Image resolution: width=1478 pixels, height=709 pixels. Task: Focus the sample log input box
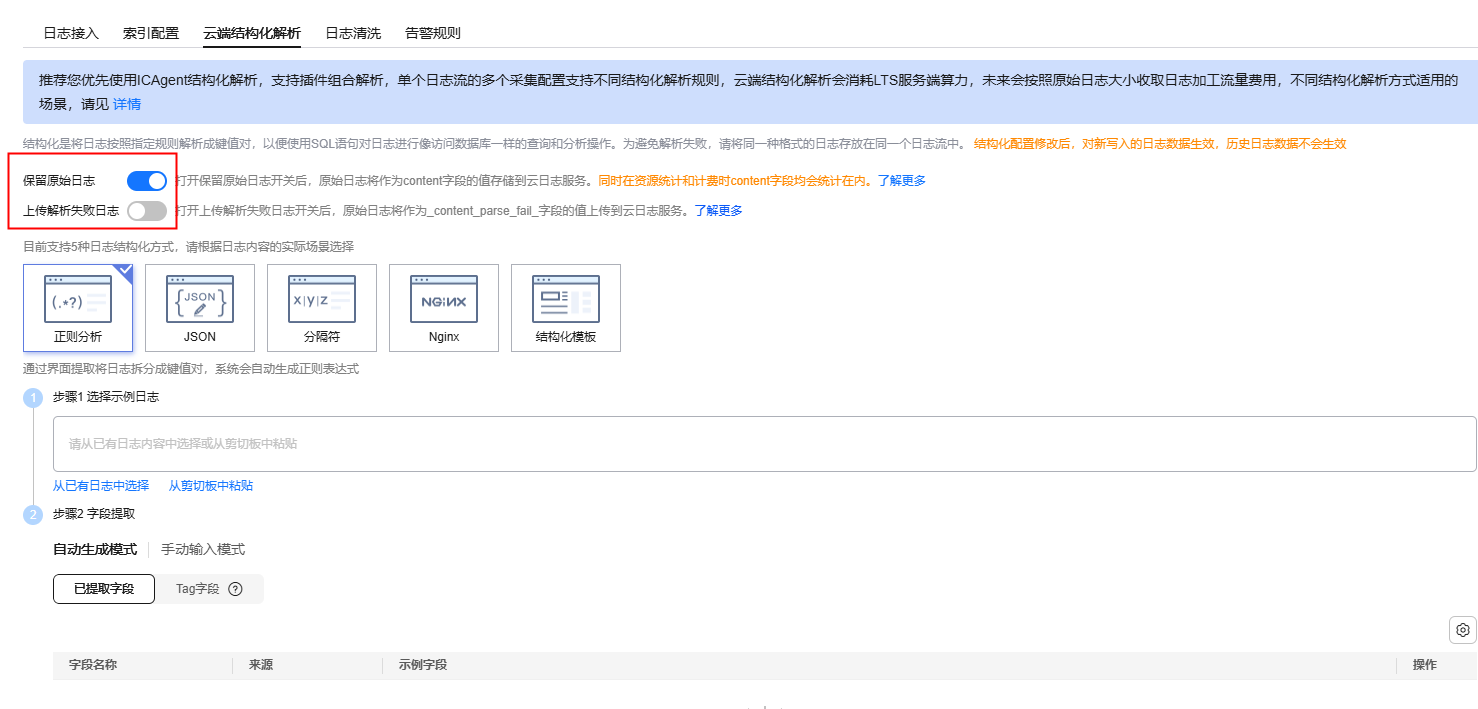tap(764, 444)
